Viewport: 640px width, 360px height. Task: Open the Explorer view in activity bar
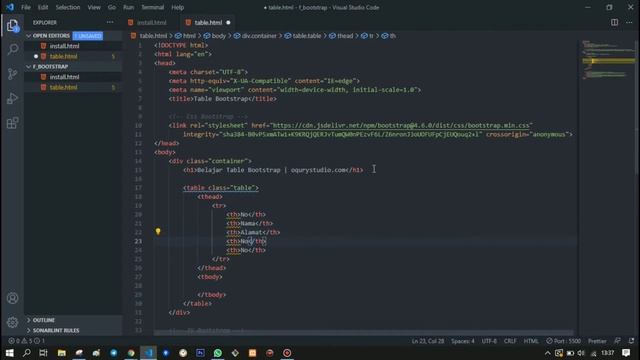pyautogui.click(x=12, y=26)
